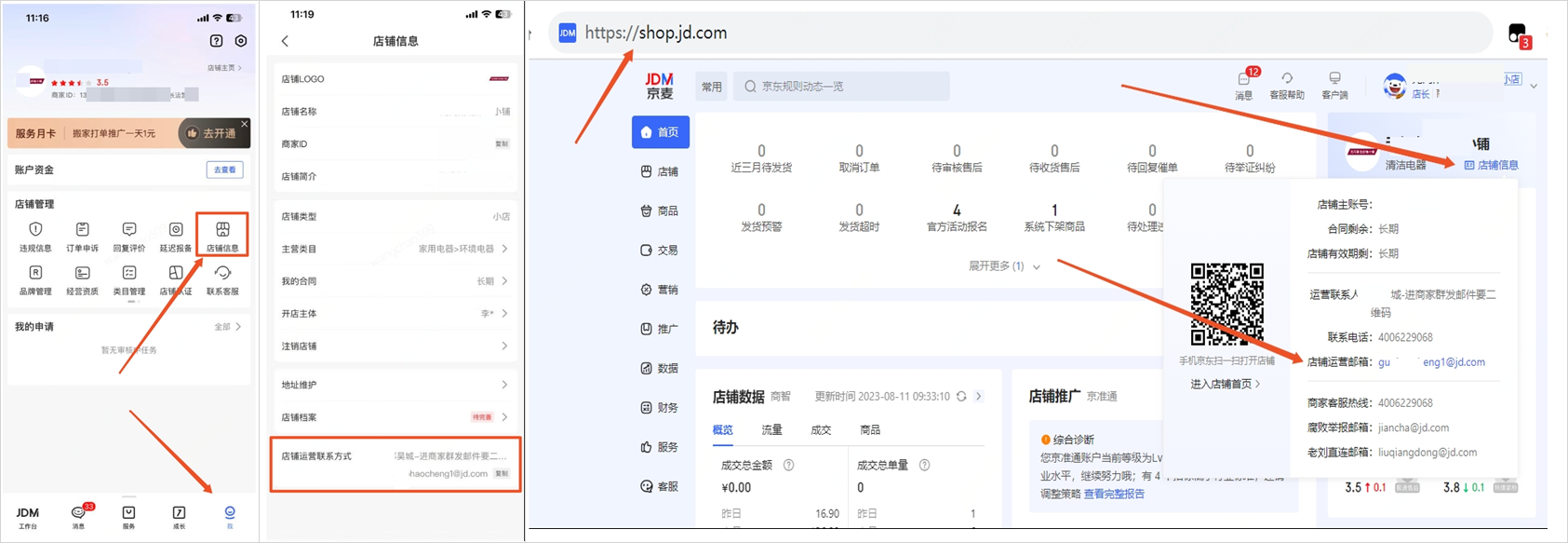The image size is (1568, 543).
Task: Click the 去查看 button for 账户资金
Action: (x=224, y=170)
